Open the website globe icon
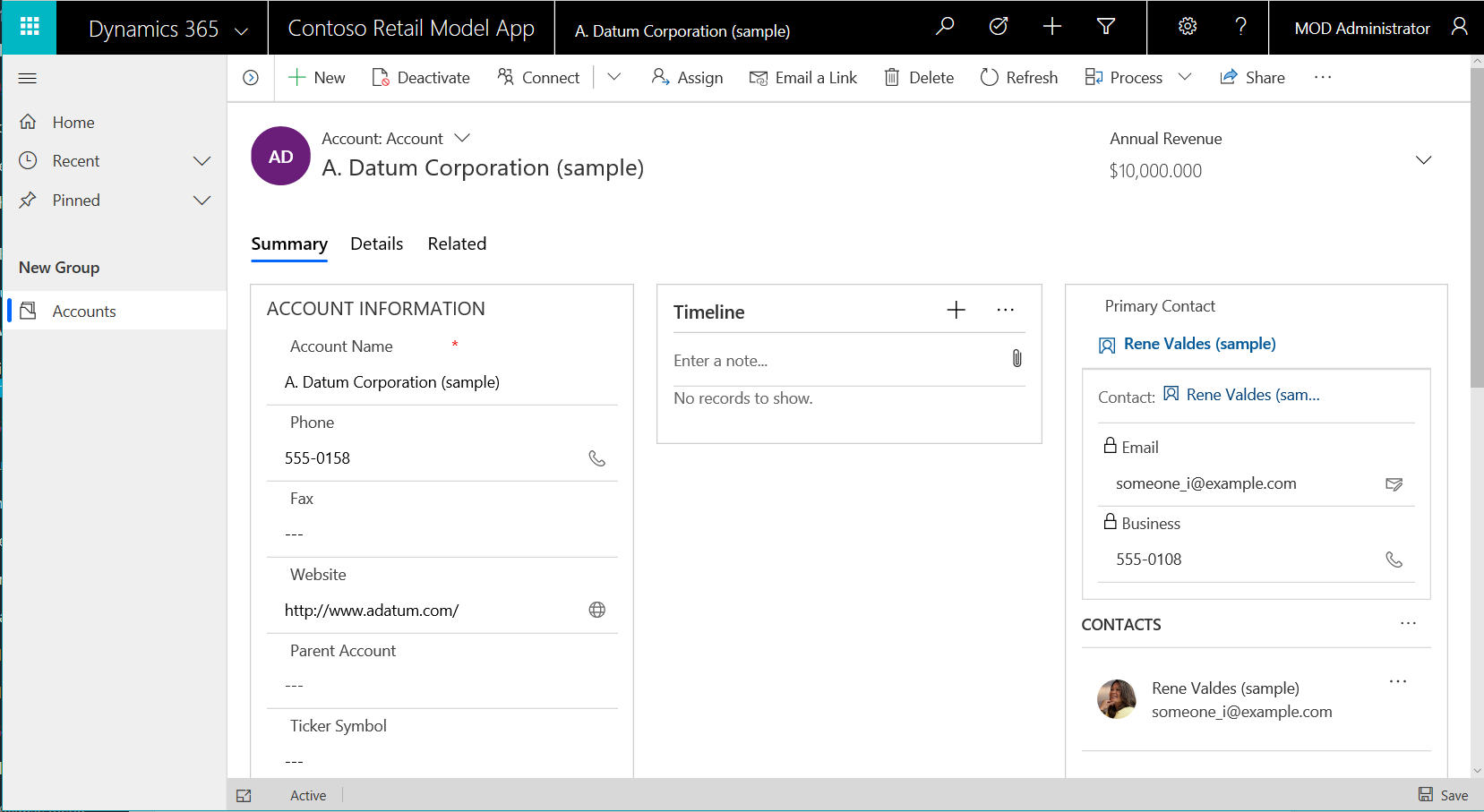 596,610
